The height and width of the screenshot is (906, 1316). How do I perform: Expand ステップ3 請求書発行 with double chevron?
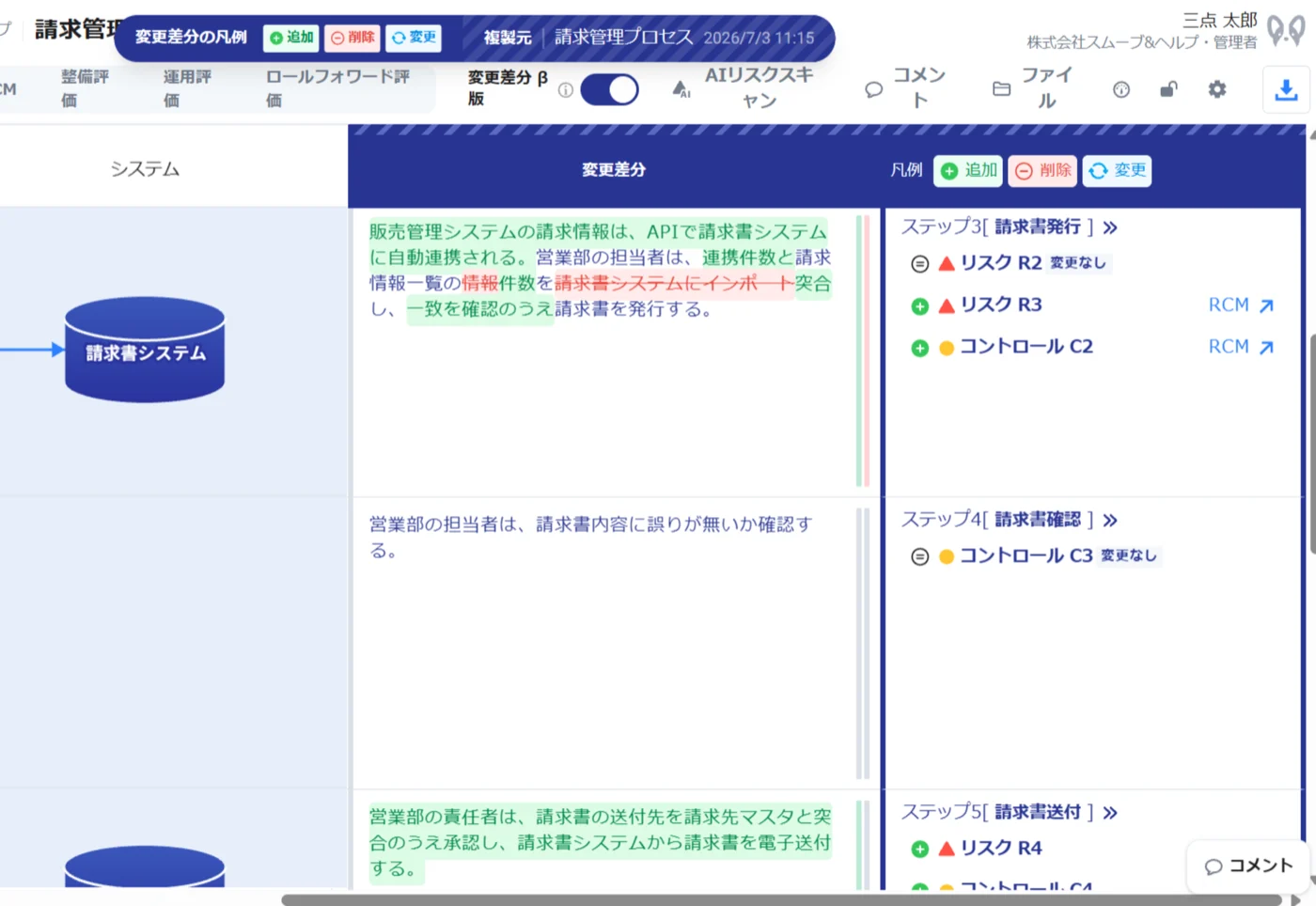(x=1110, y=227)
